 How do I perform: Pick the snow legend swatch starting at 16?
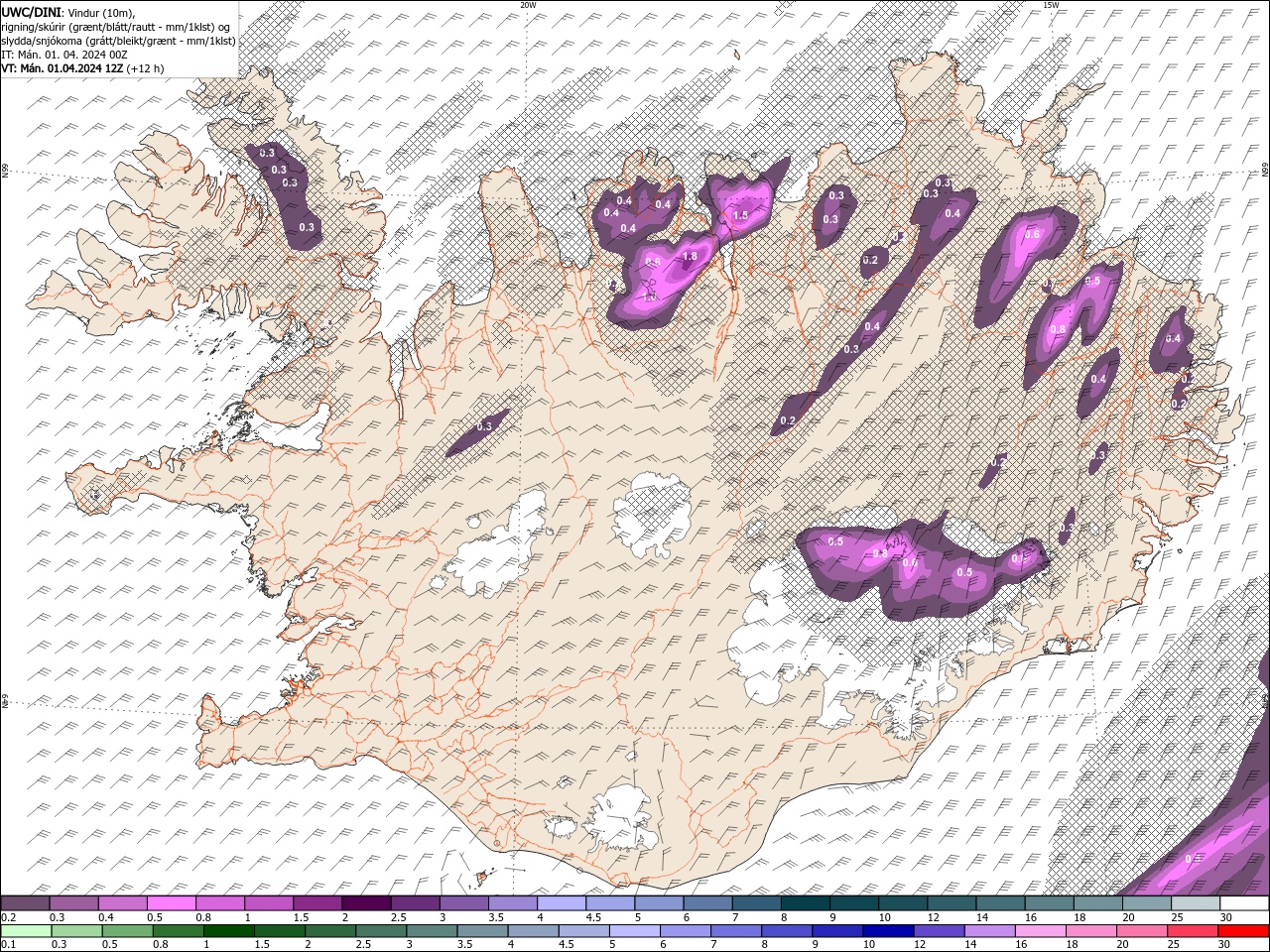tap(1050, 903)
